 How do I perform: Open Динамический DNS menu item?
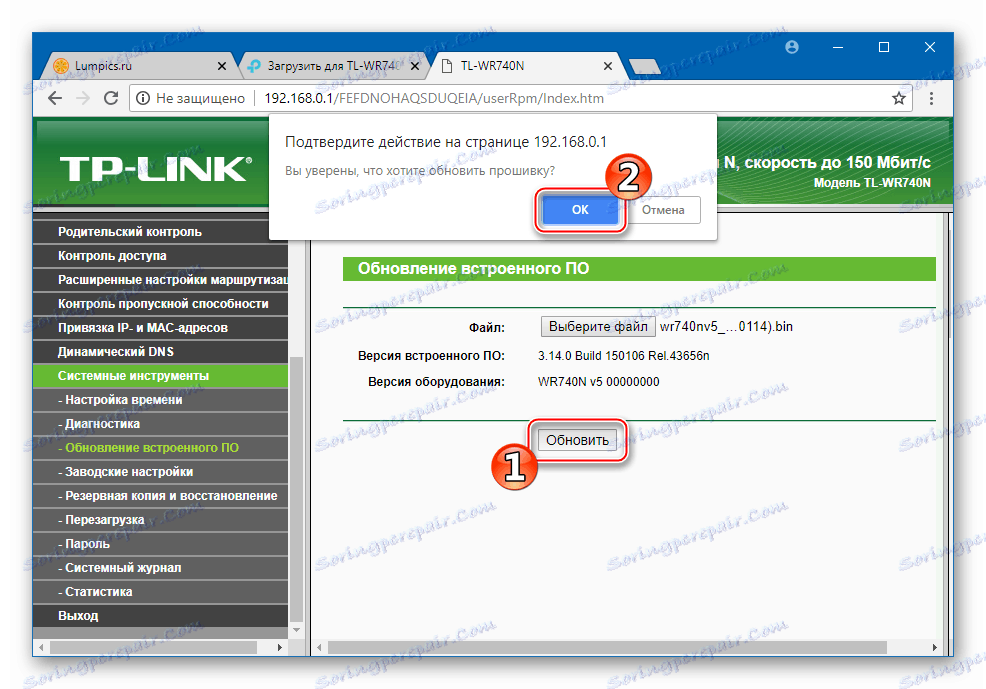tap(160, 351)
